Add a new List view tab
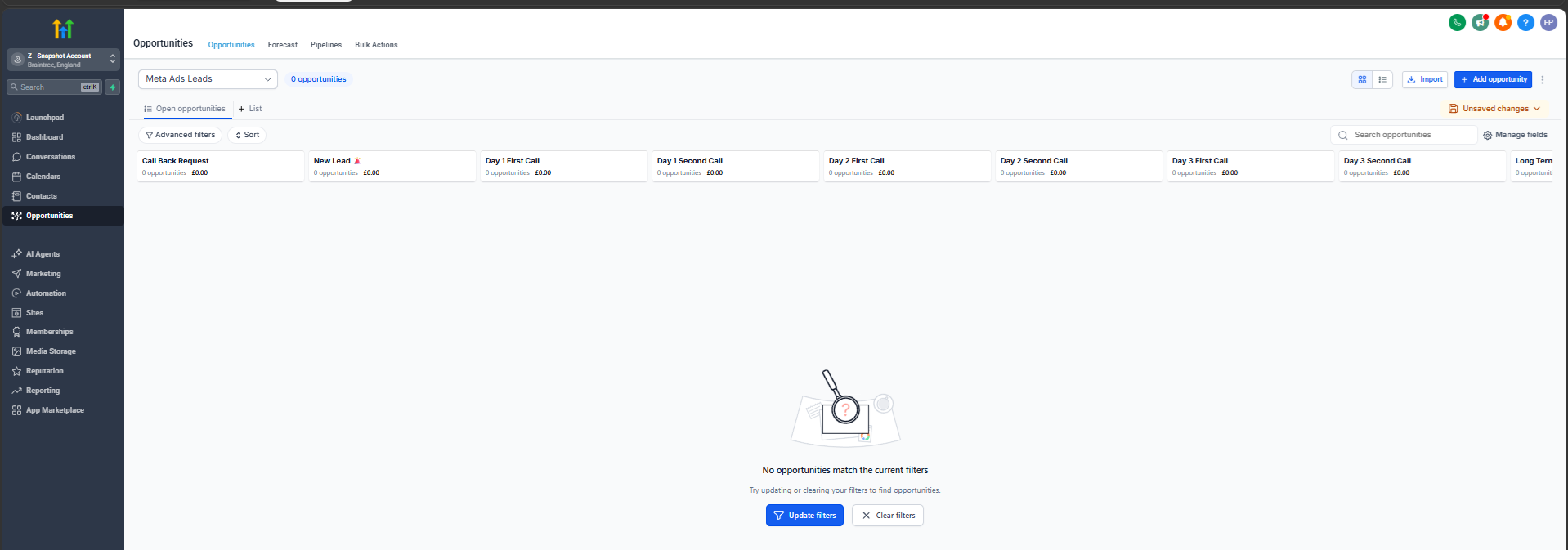 250,109
